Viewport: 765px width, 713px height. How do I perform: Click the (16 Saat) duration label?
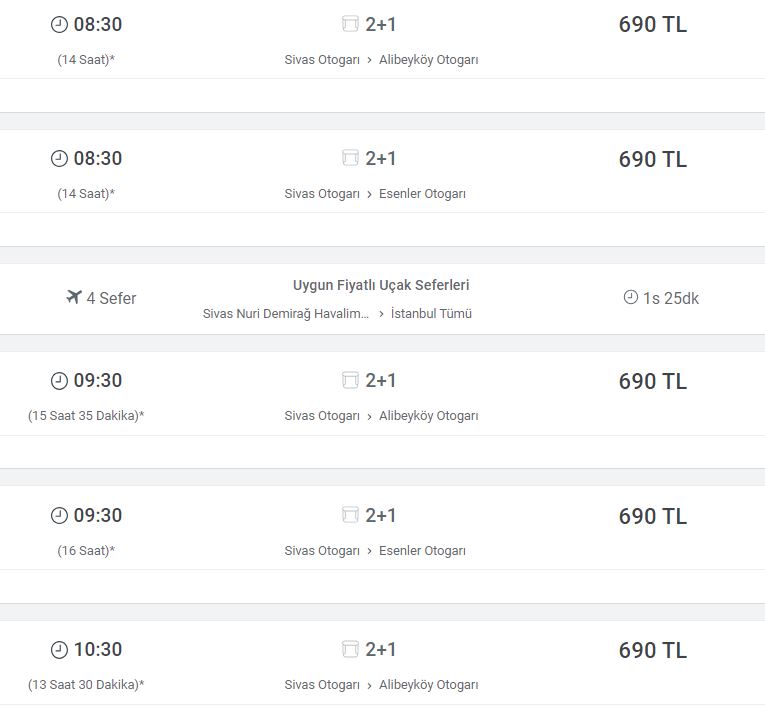click(x=86, y=551)
